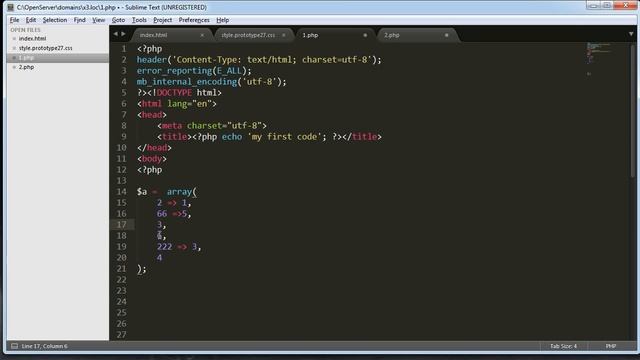Click Line 17, Column 6 status text

[44, 346]
